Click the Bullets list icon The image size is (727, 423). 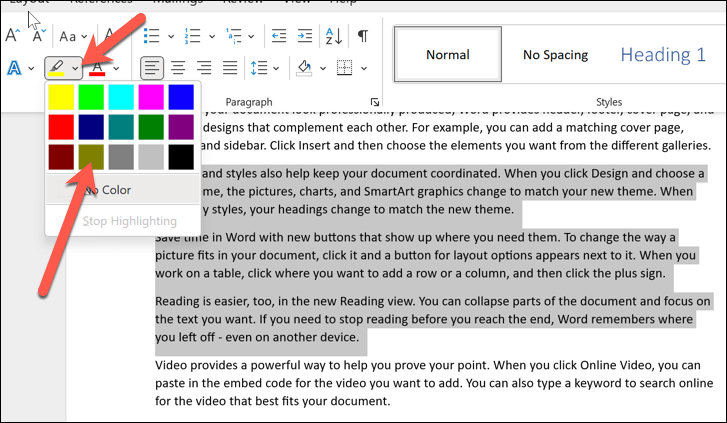pos(152,36)
